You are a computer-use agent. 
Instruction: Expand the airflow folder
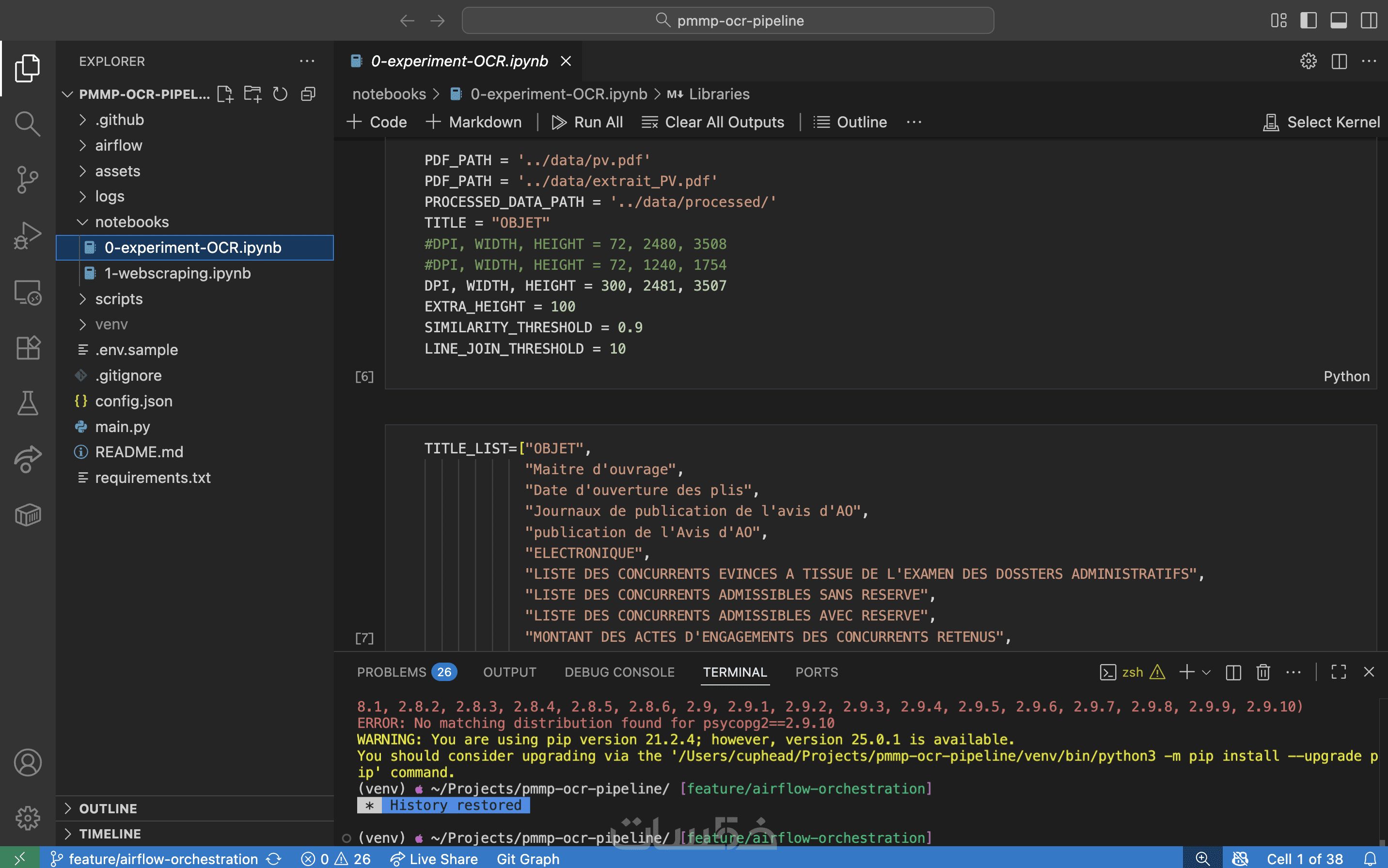[118, 145]
